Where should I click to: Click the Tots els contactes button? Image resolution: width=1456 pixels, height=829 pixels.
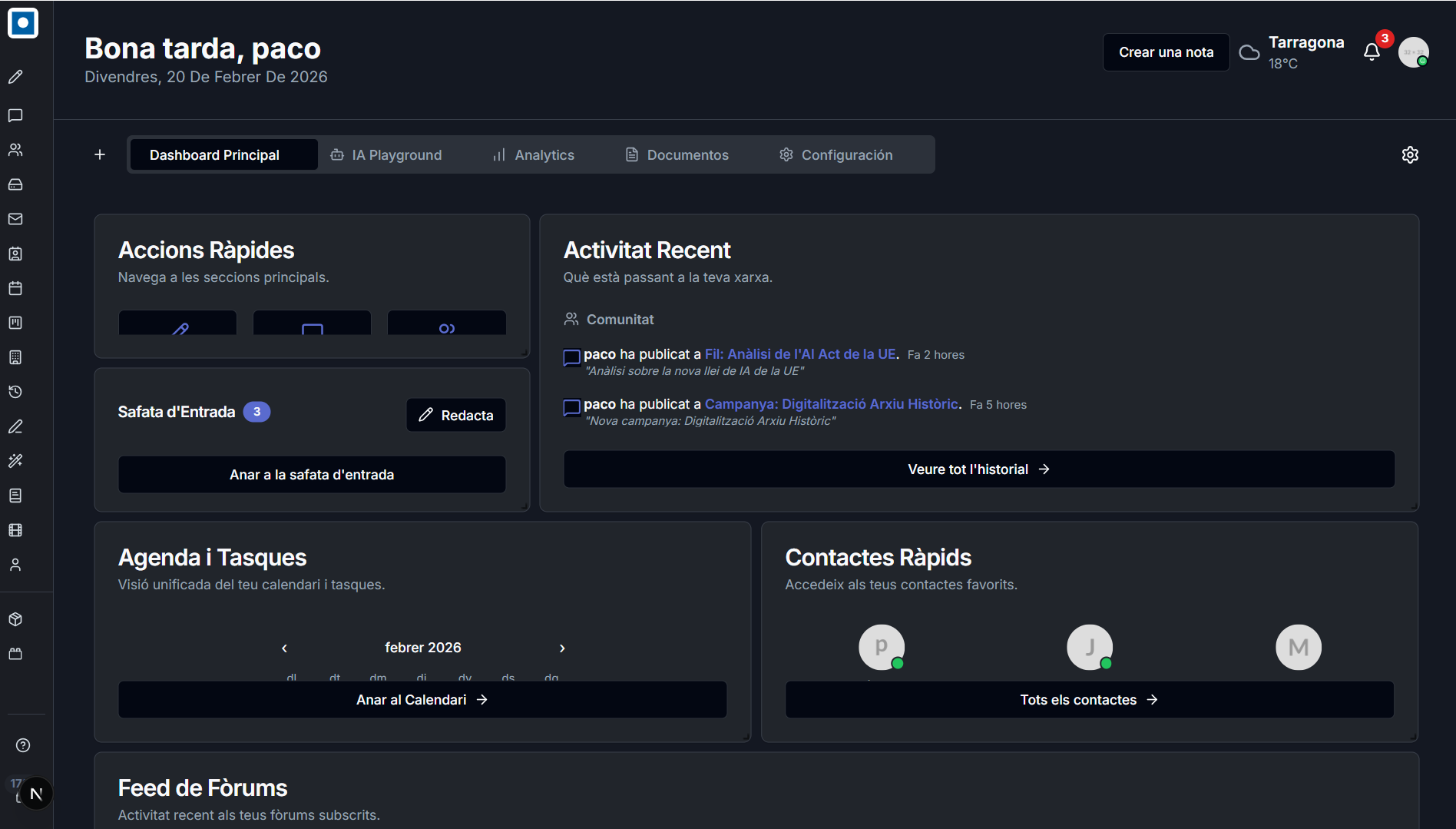(1089, 700)
